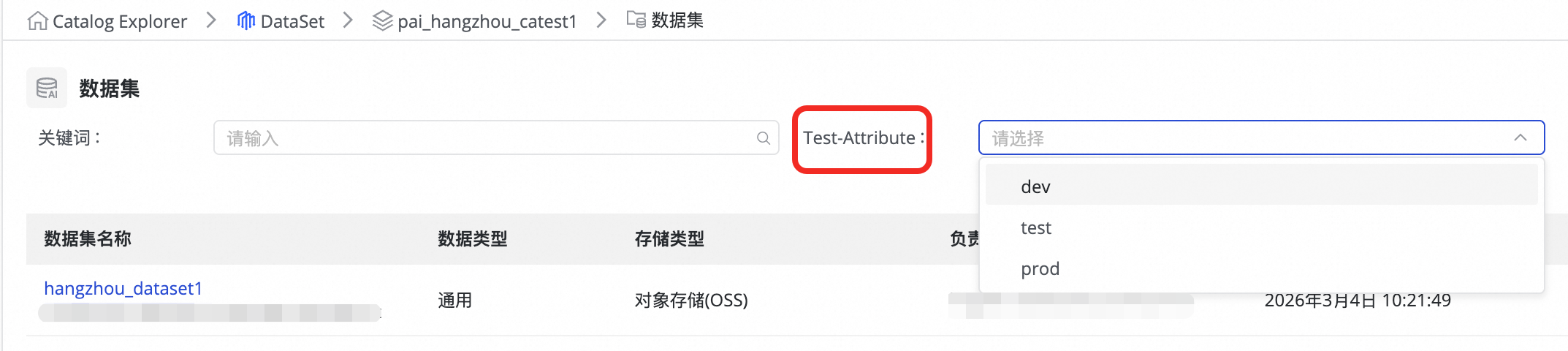
Task: Navigate to DataSet breadcrumb link
Action: [x=292, y=21]
